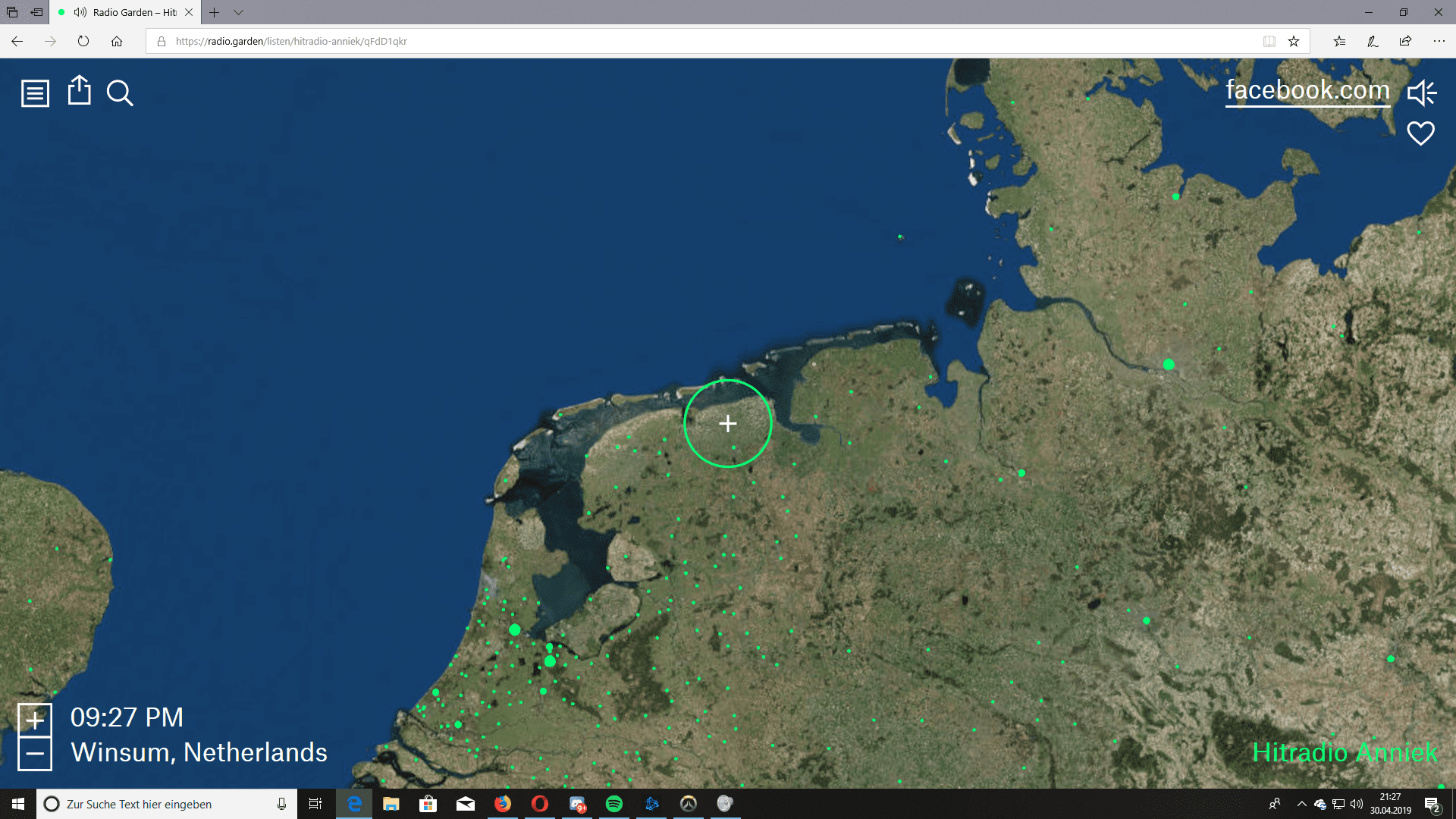
Task: Show hidden system tray icons
Action: [x=1301, y=804]
